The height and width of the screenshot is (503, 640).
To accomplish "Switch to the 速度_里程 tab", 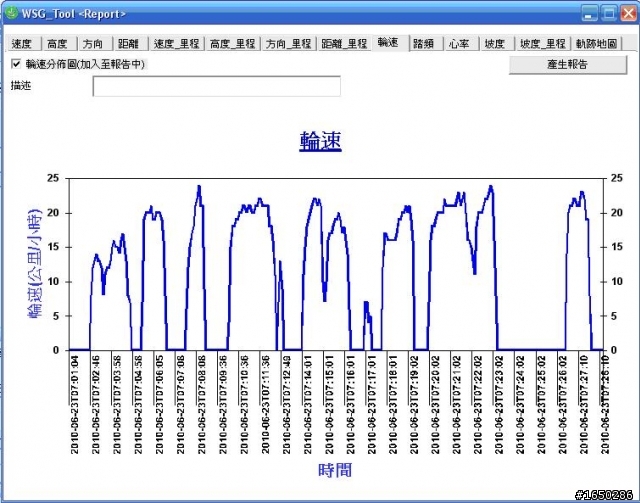I will [x=176, y=43].
